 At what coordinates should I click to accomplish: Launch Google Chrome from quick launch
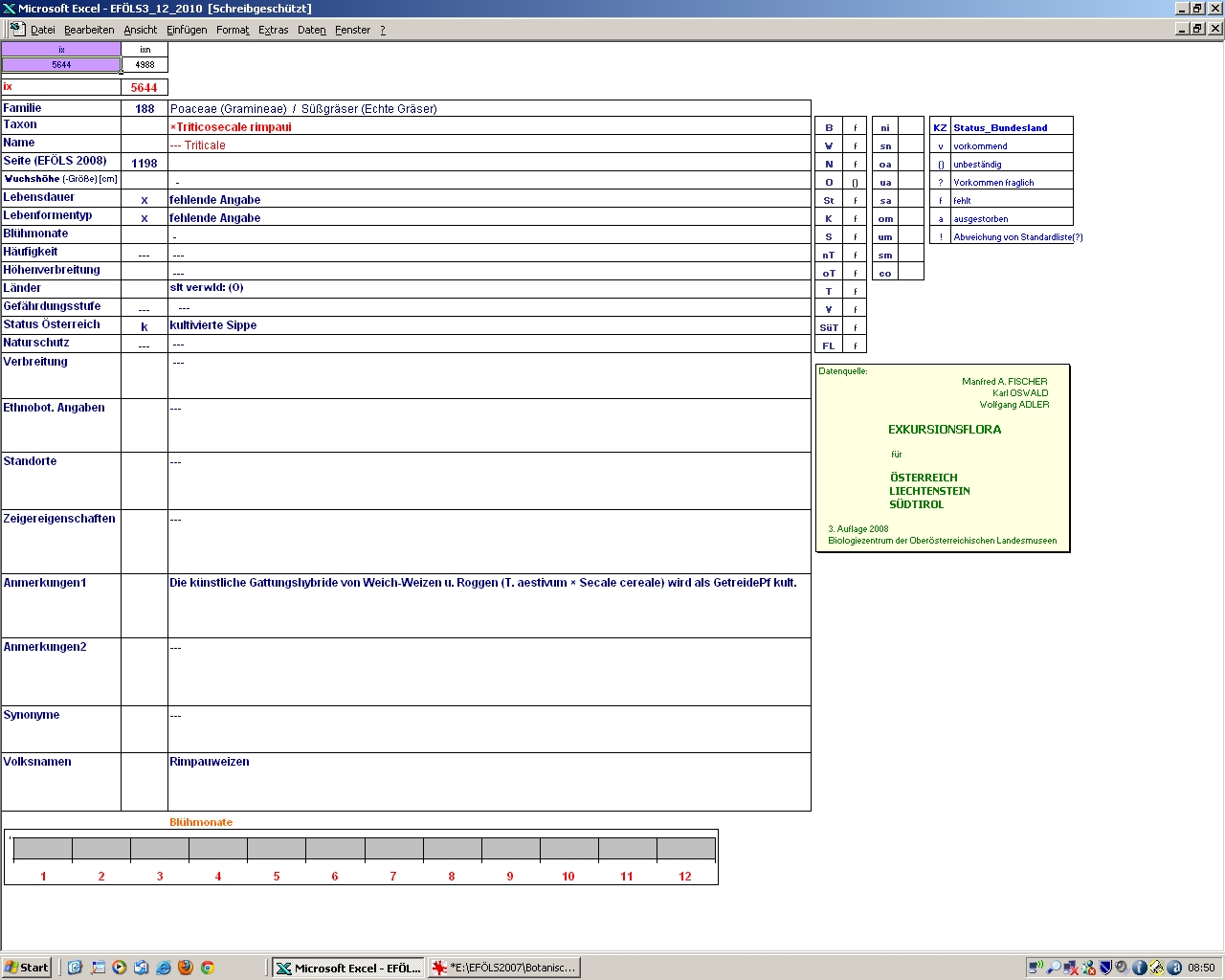point(207,968)
